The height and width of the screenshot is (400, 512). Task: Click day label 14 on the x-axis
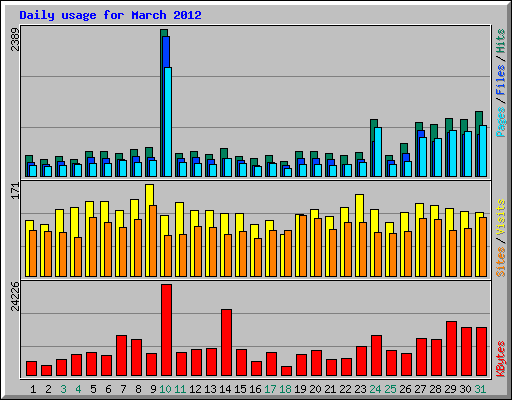point(225,389)
